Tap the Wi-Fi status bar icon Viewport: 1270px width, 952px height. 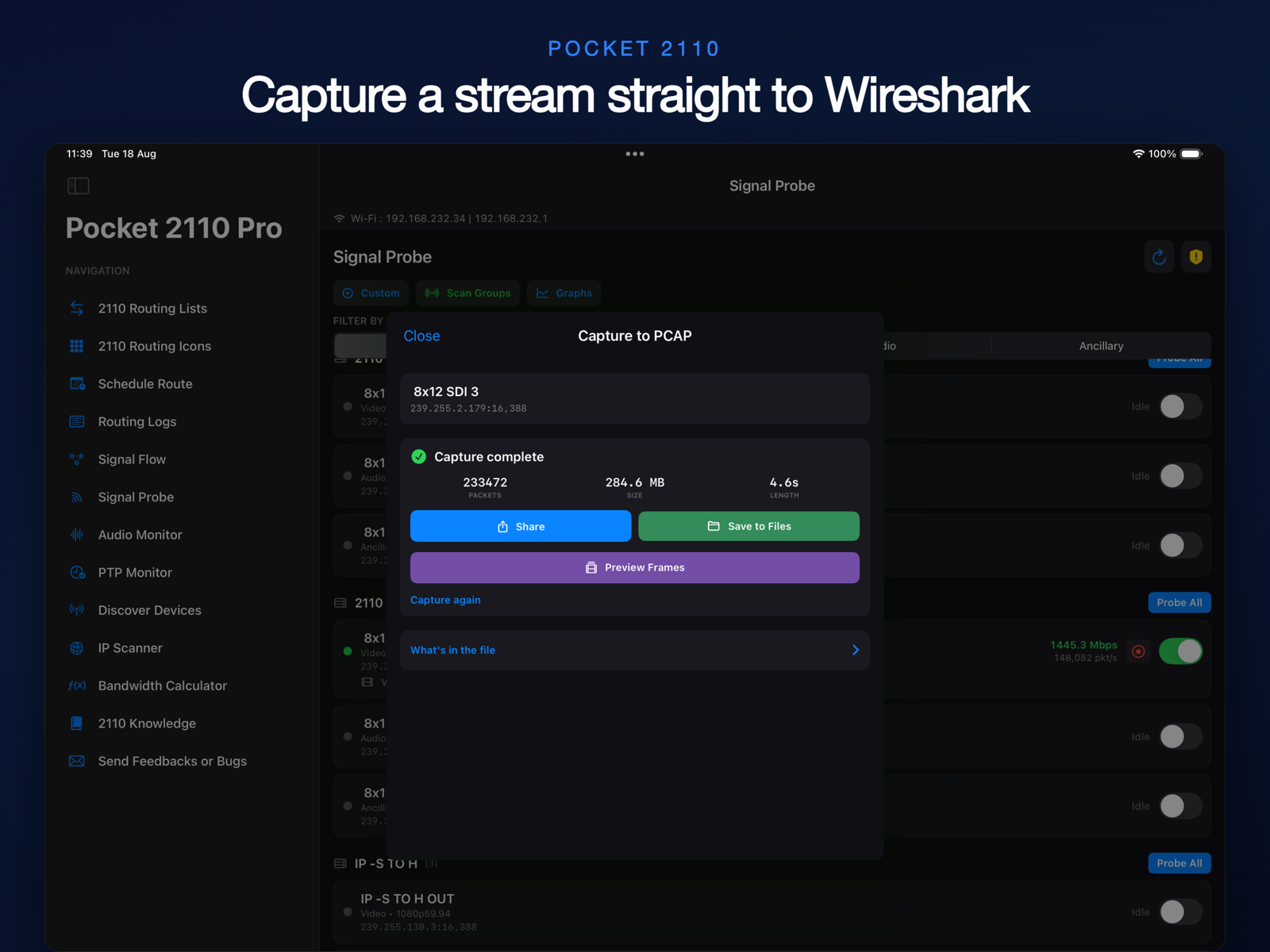[1138, 154]
